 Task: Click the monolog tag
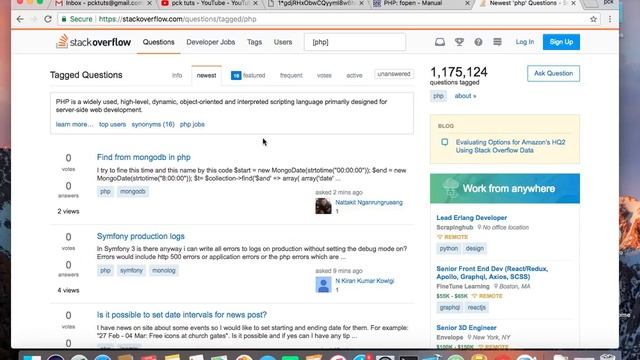[164, 270]
